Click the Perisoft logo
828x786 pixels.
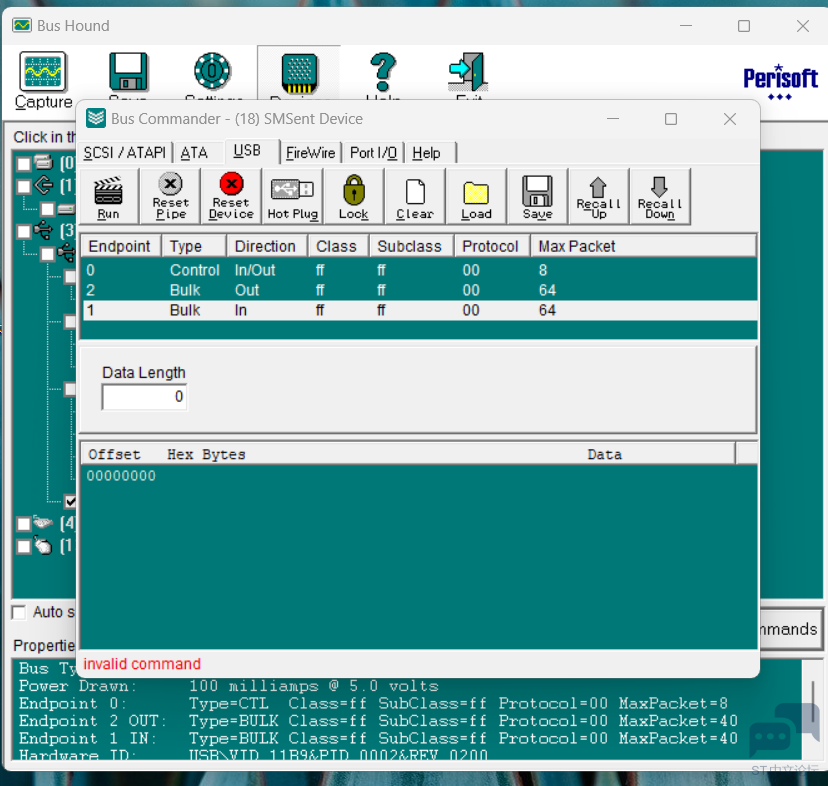[x=780, y=81]
